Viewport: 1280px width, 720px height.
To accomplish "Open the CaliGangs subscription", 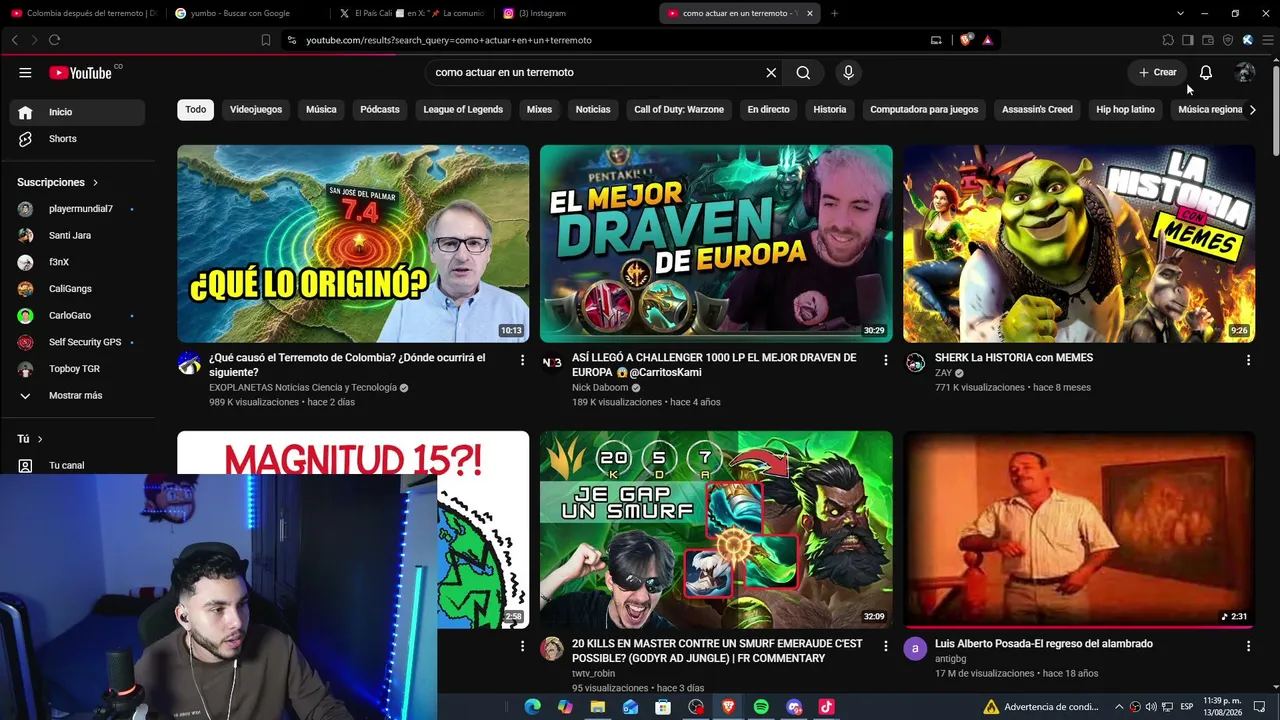I will tap(77, 289).
